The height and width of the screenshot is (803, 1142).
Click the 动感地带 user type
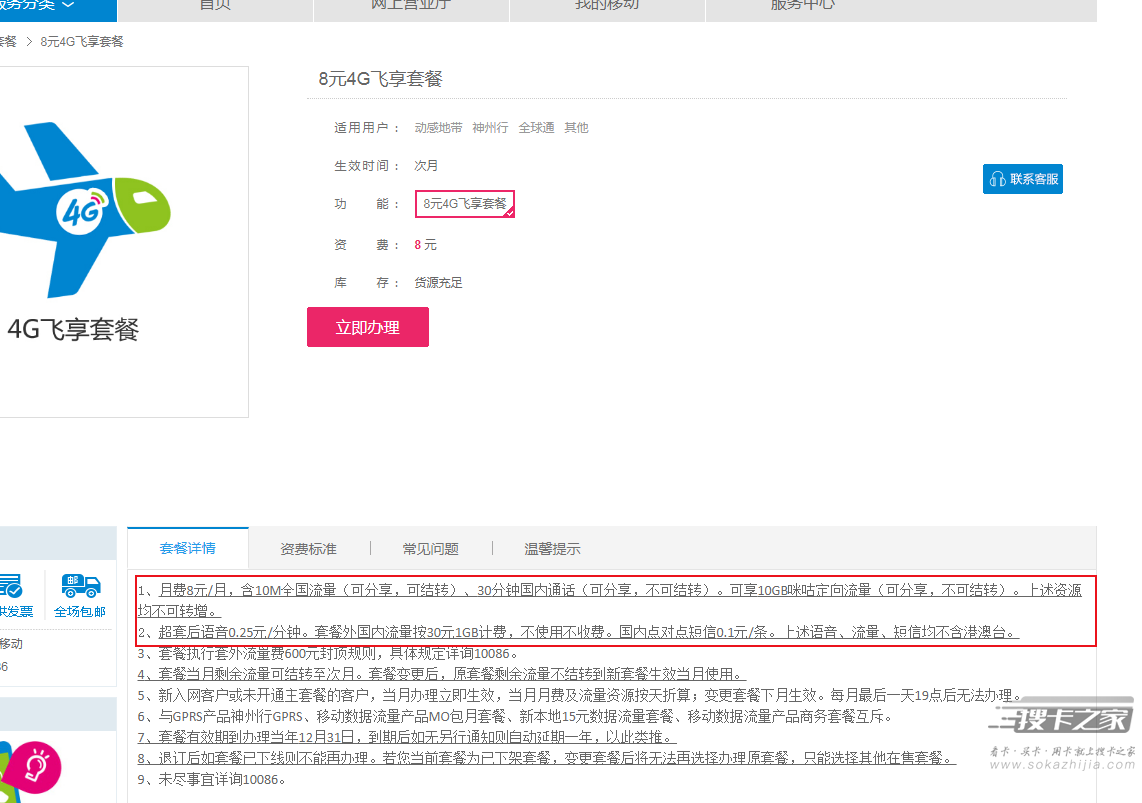tap(438, 127)
